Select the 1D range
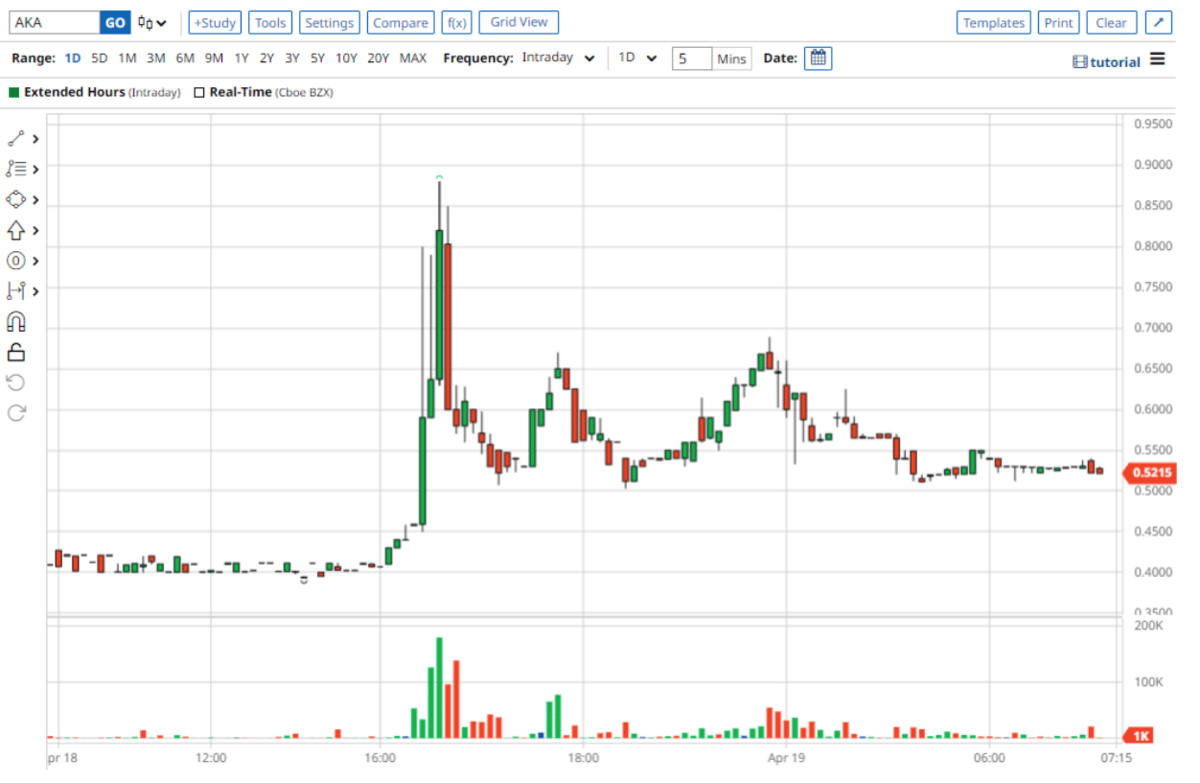The width and height of the screenshot is (1200, 783). click(73, 58)
